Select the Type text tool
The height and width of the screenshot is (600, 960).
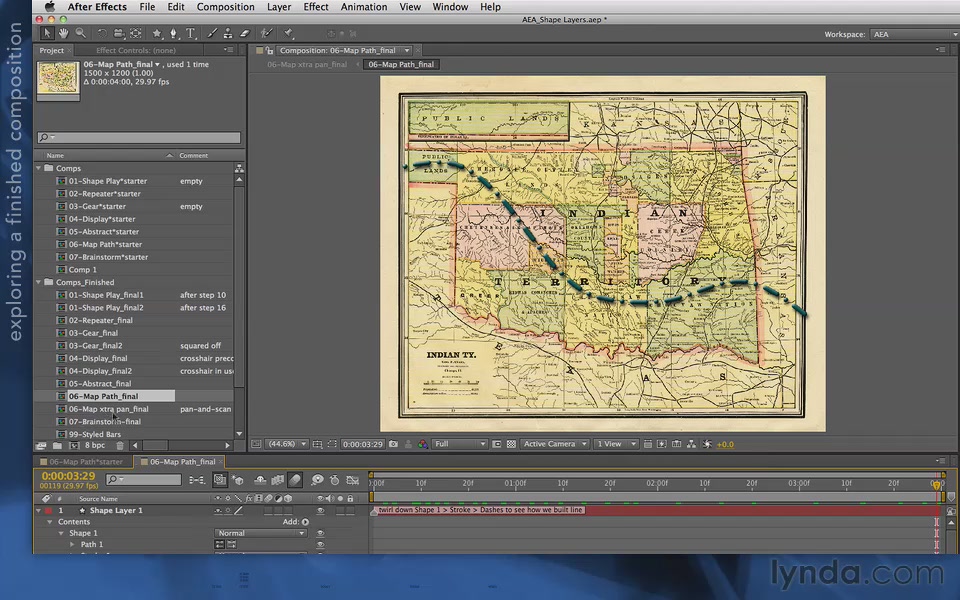pos(190,33)
